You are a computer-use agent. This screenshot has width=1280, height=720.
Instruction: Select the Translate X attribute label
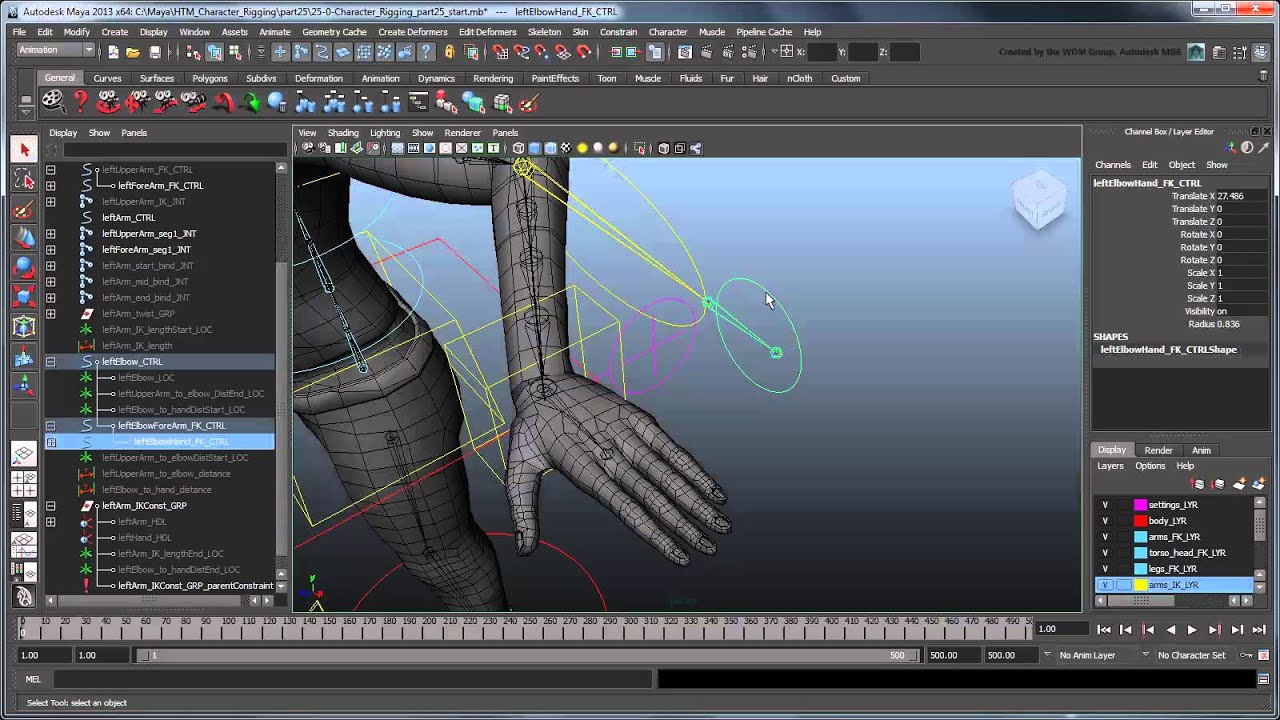point(1193,196)
